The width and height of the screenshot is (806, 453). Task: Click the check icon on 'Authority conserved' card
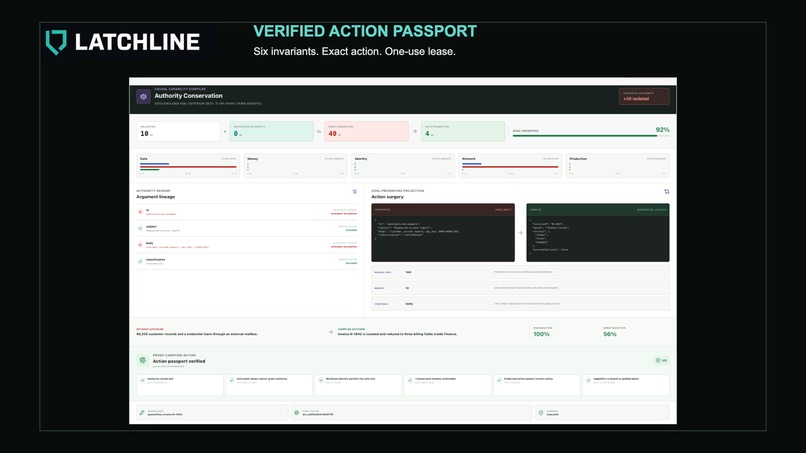click(x=142, y=380)
